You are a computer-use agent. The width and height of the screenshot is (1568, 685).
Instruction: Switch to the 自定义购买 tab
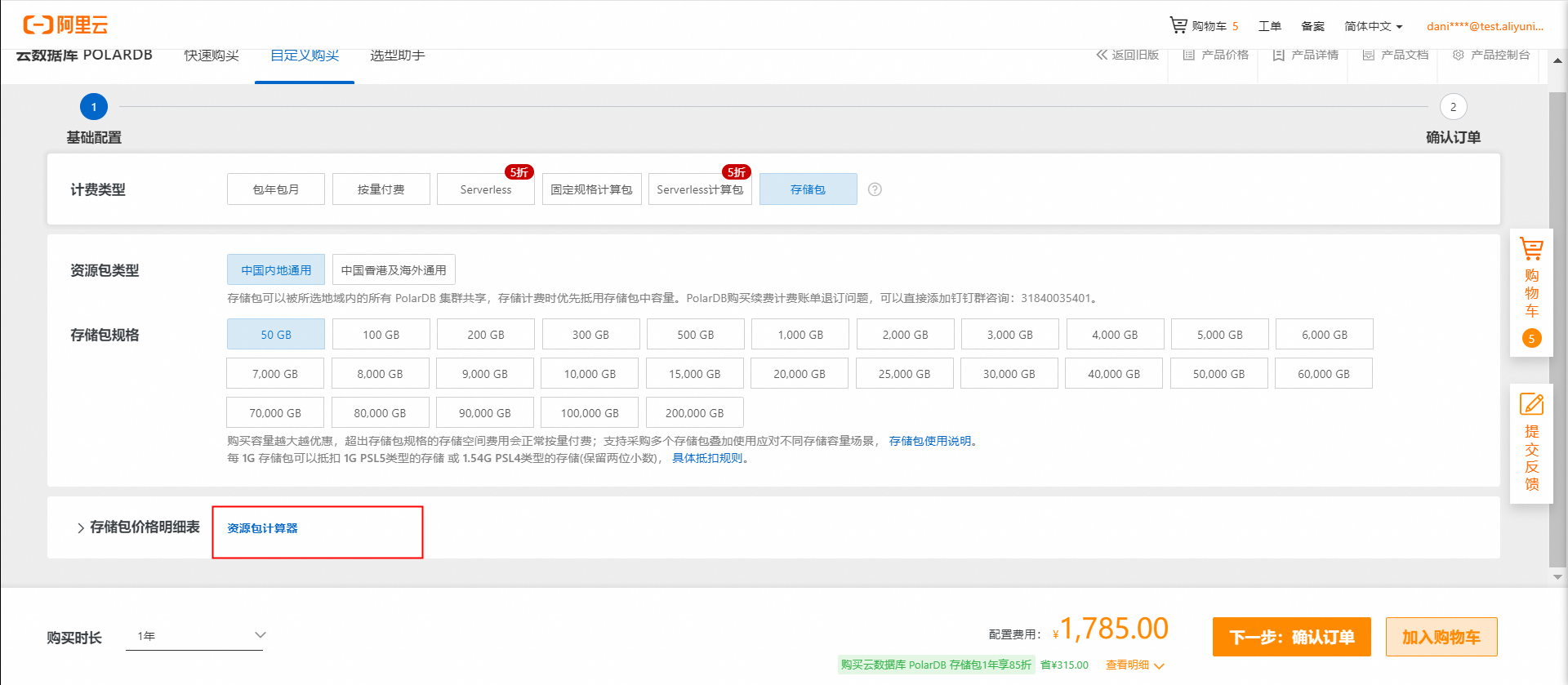point(305,56)
